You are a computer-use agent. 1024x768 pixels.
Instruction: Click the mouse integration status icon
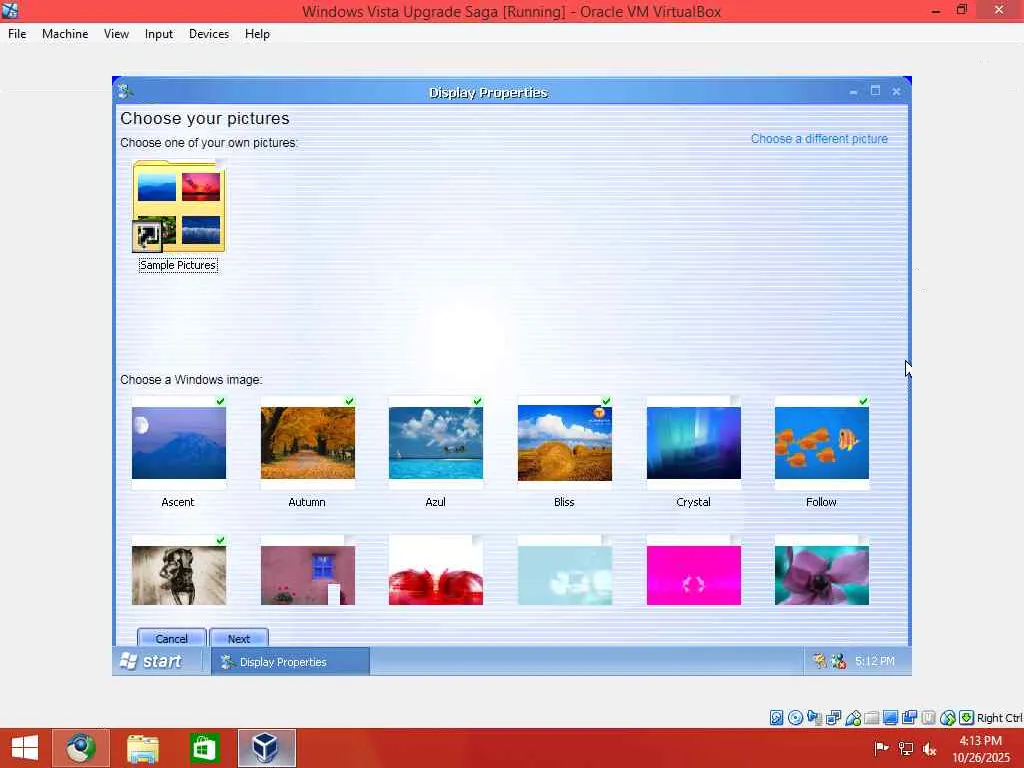point(948,718)
